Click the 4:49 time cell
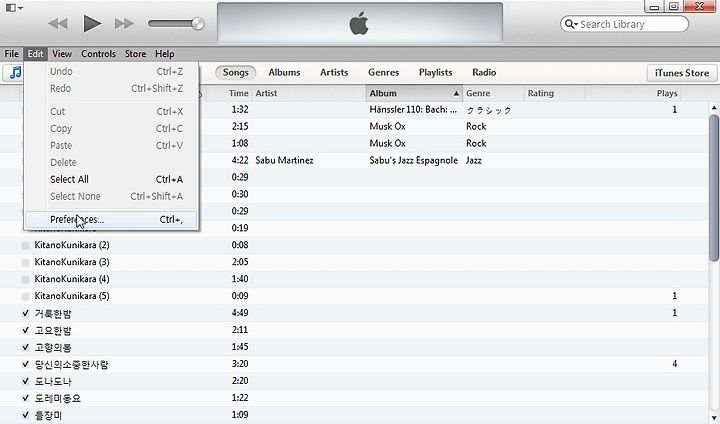The width and height of the screenshot is (720, 424). pyautogui.click(x=240, y=313)
